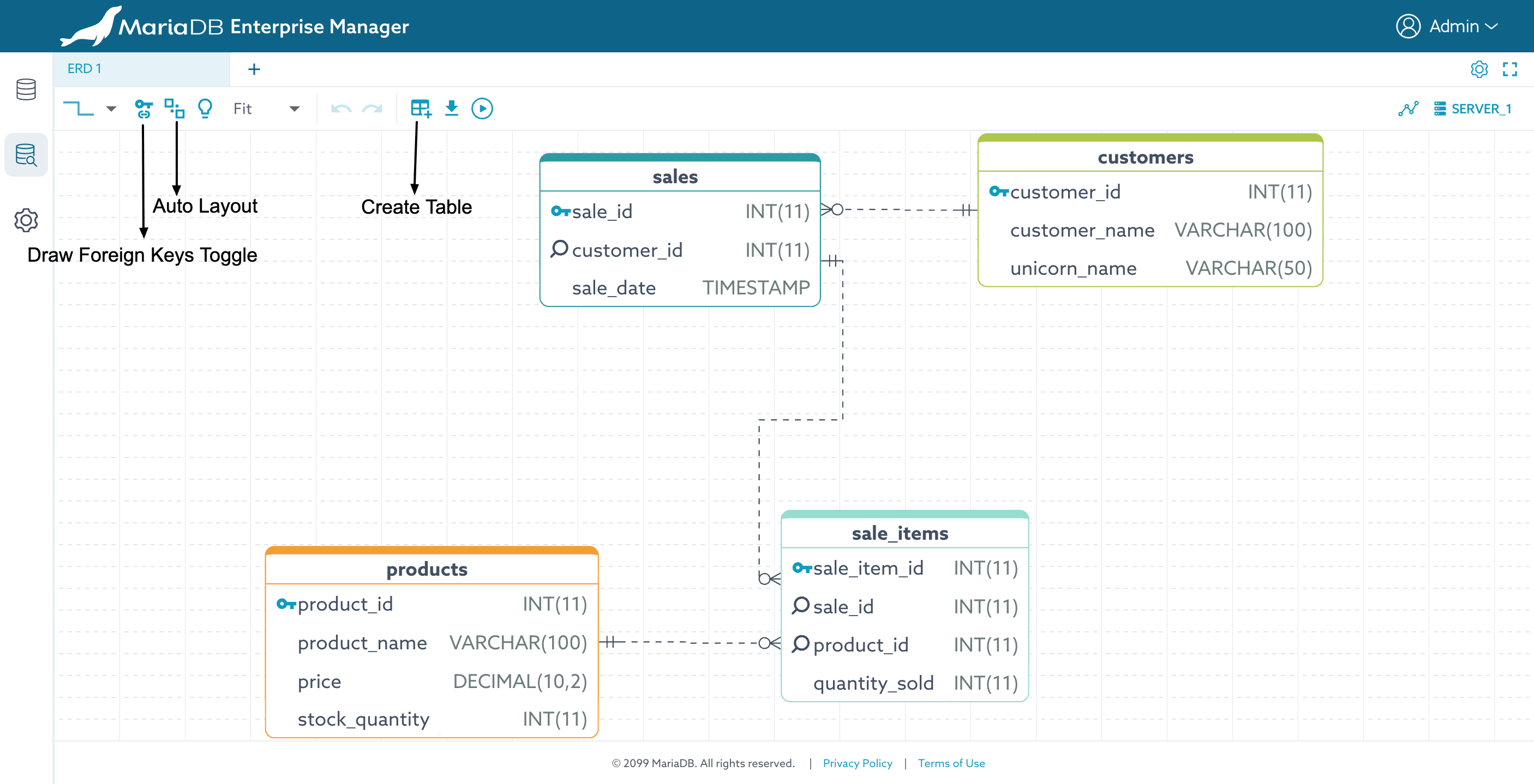Click the circular run play button icon
This screenshot has height=784, width=1534.
click(482, 108)
